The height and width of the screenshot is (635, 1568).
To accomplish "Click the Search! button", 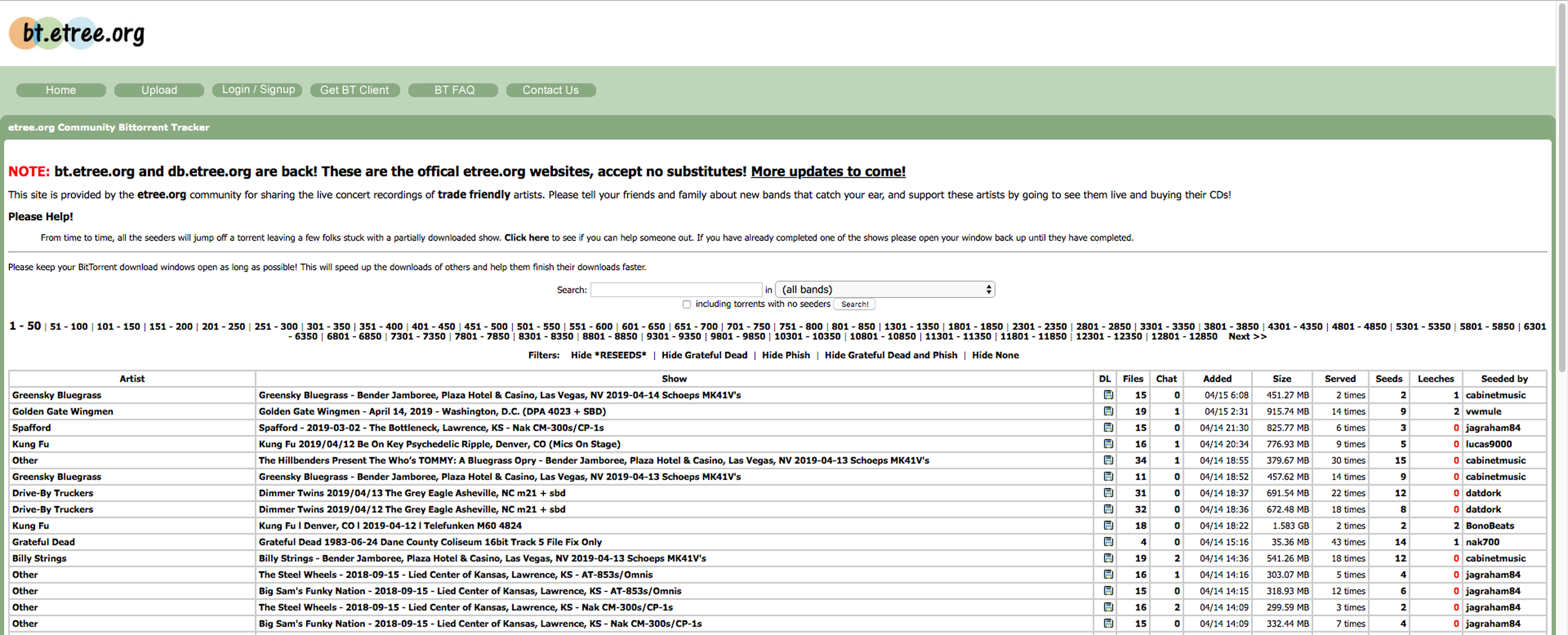I will click(x=855, y=304).
